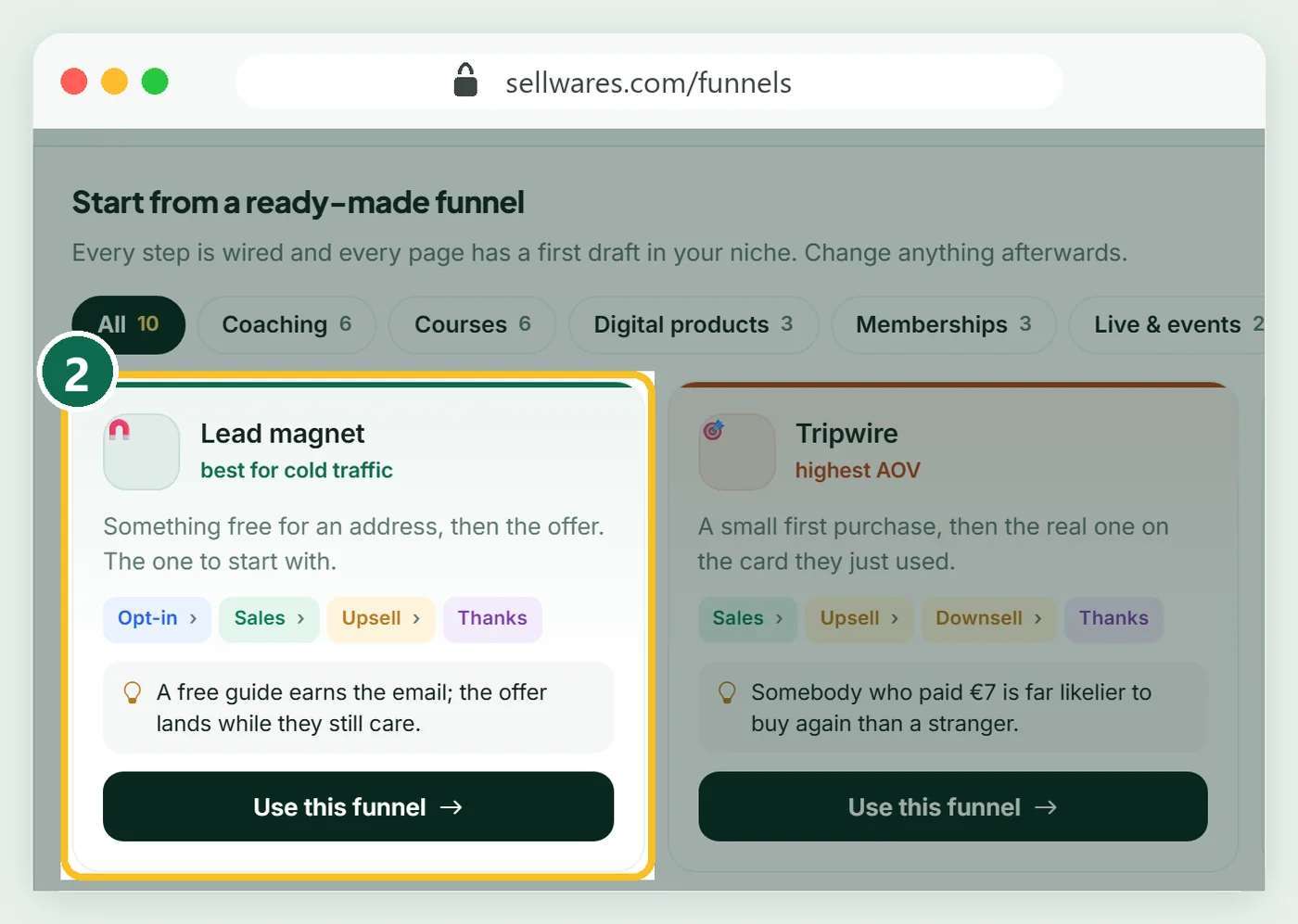Filter funnels by Coaching

[x=286, y=324]
